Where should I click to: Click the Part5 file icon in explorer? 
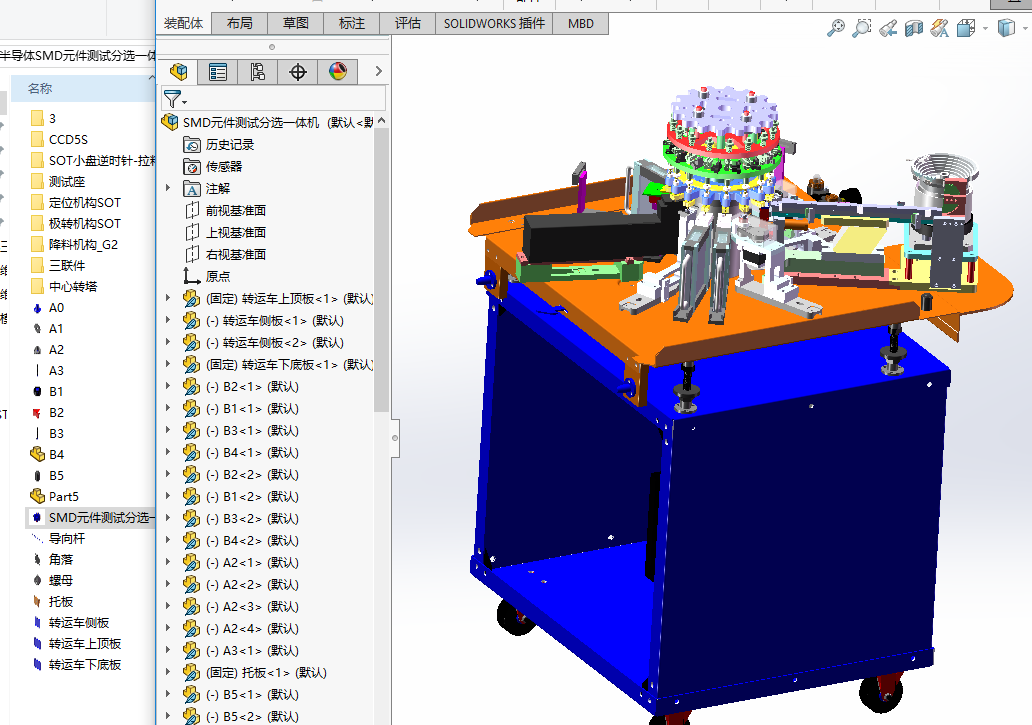[38, 496]
